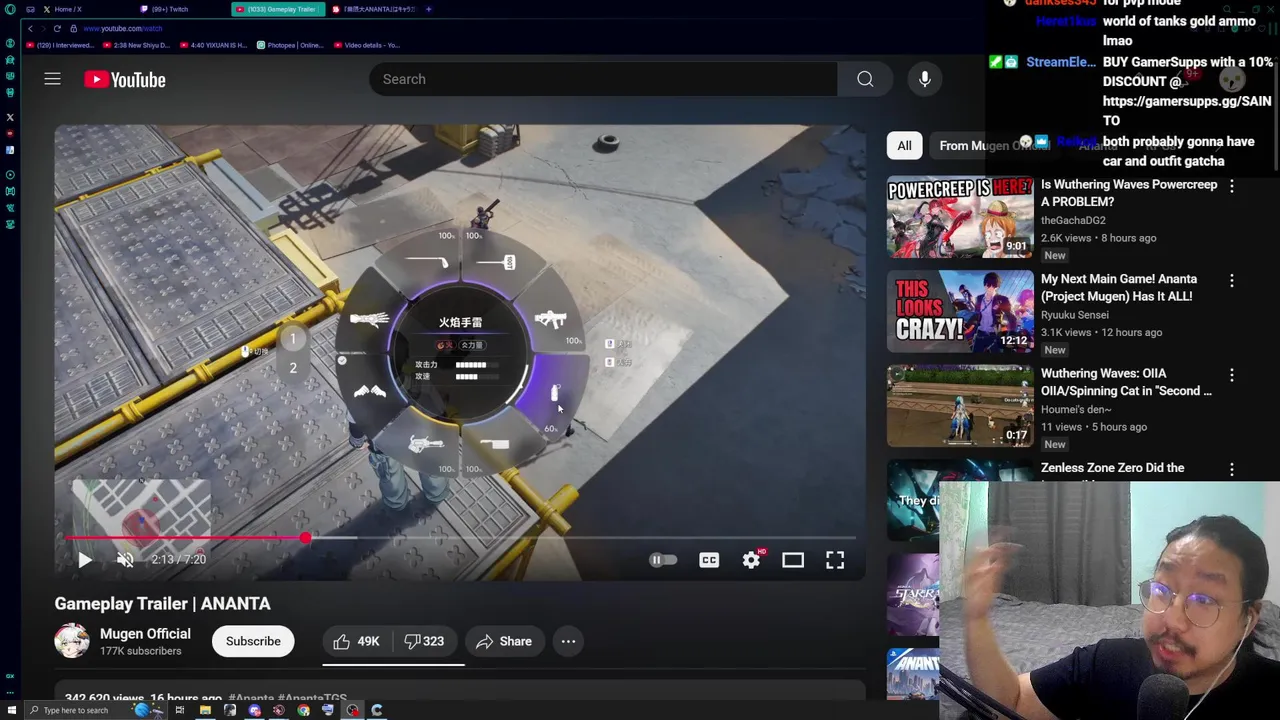Viewport: 1280px width, 720px height.
Task: Click the red progress bar scrubber
Action: point(305,538)
